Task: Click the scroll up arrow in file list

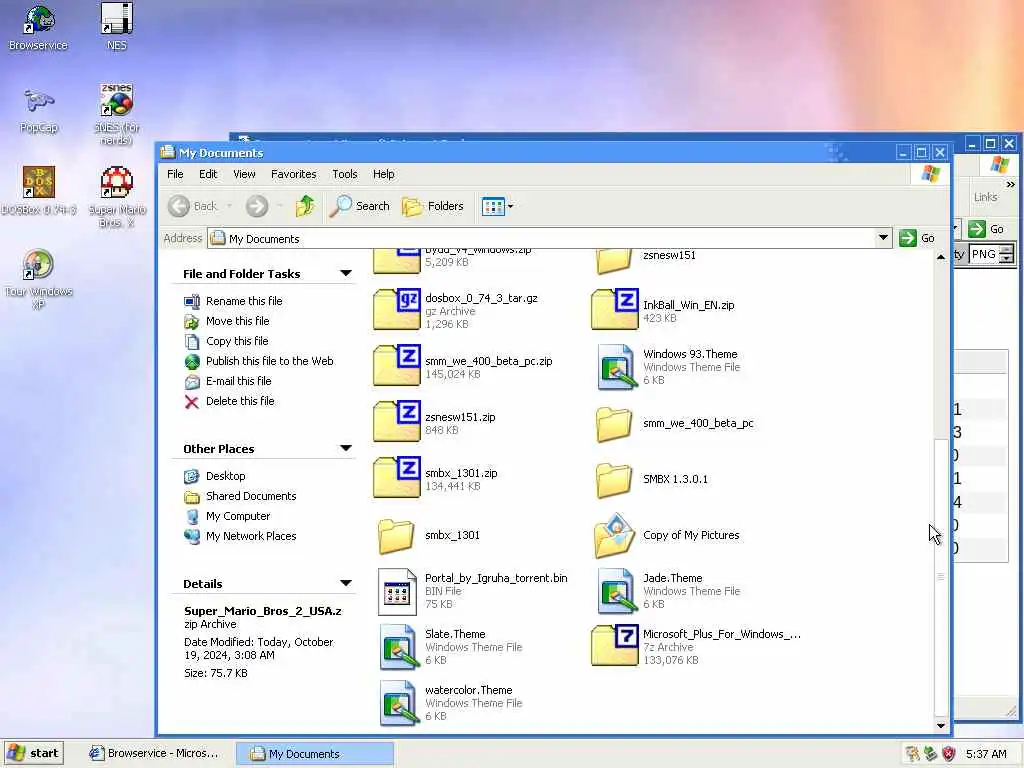Action: (x=940, y=257)
